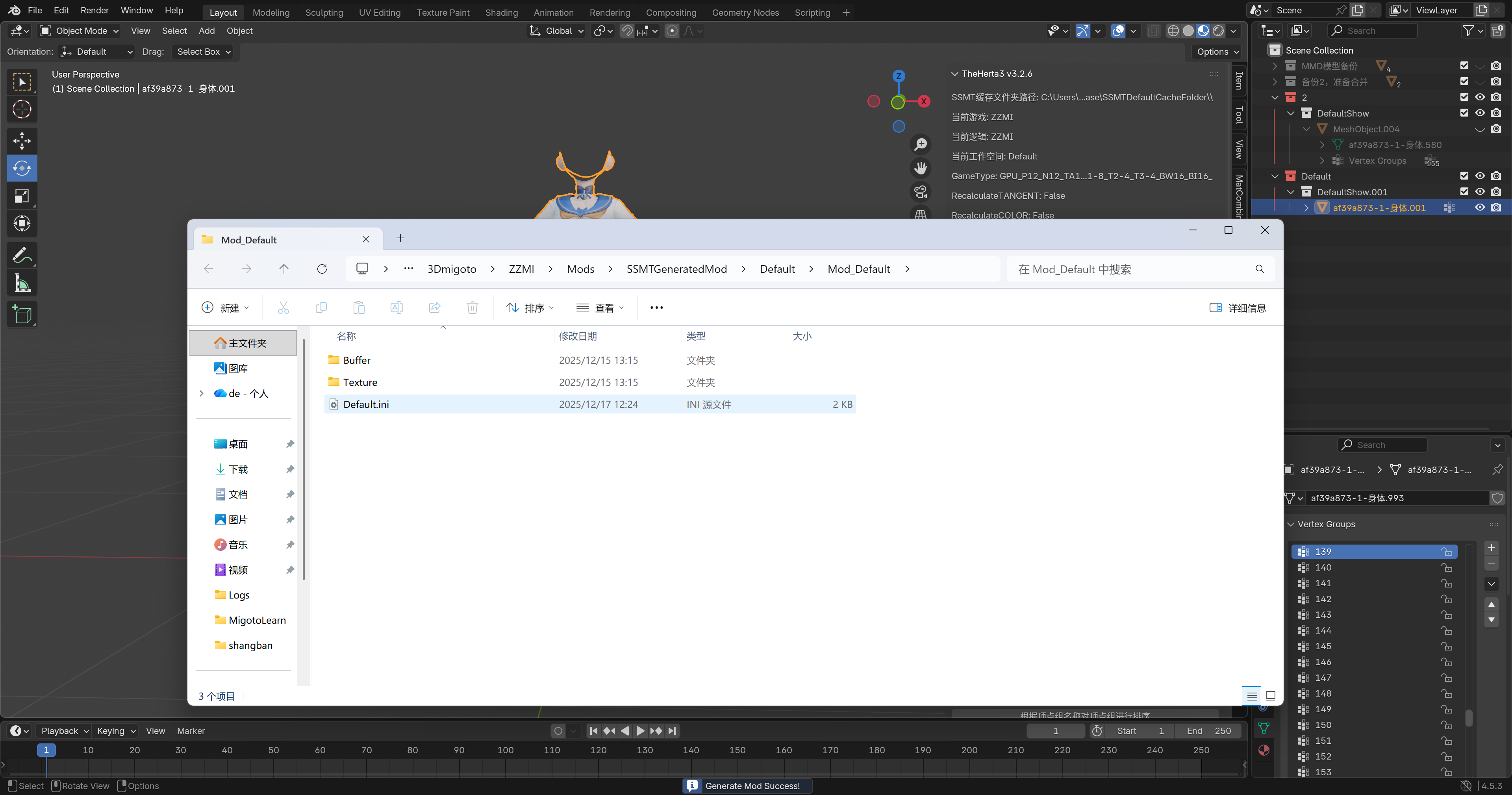1512x795 pixels.
Task: Switch to wireframe viewport shading
Action: point(1173,31)
